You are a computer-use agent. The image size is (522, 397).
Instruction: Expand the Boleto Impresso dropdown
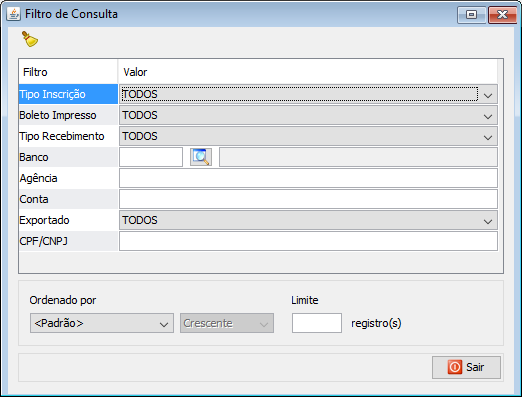[x=308, y=115]
